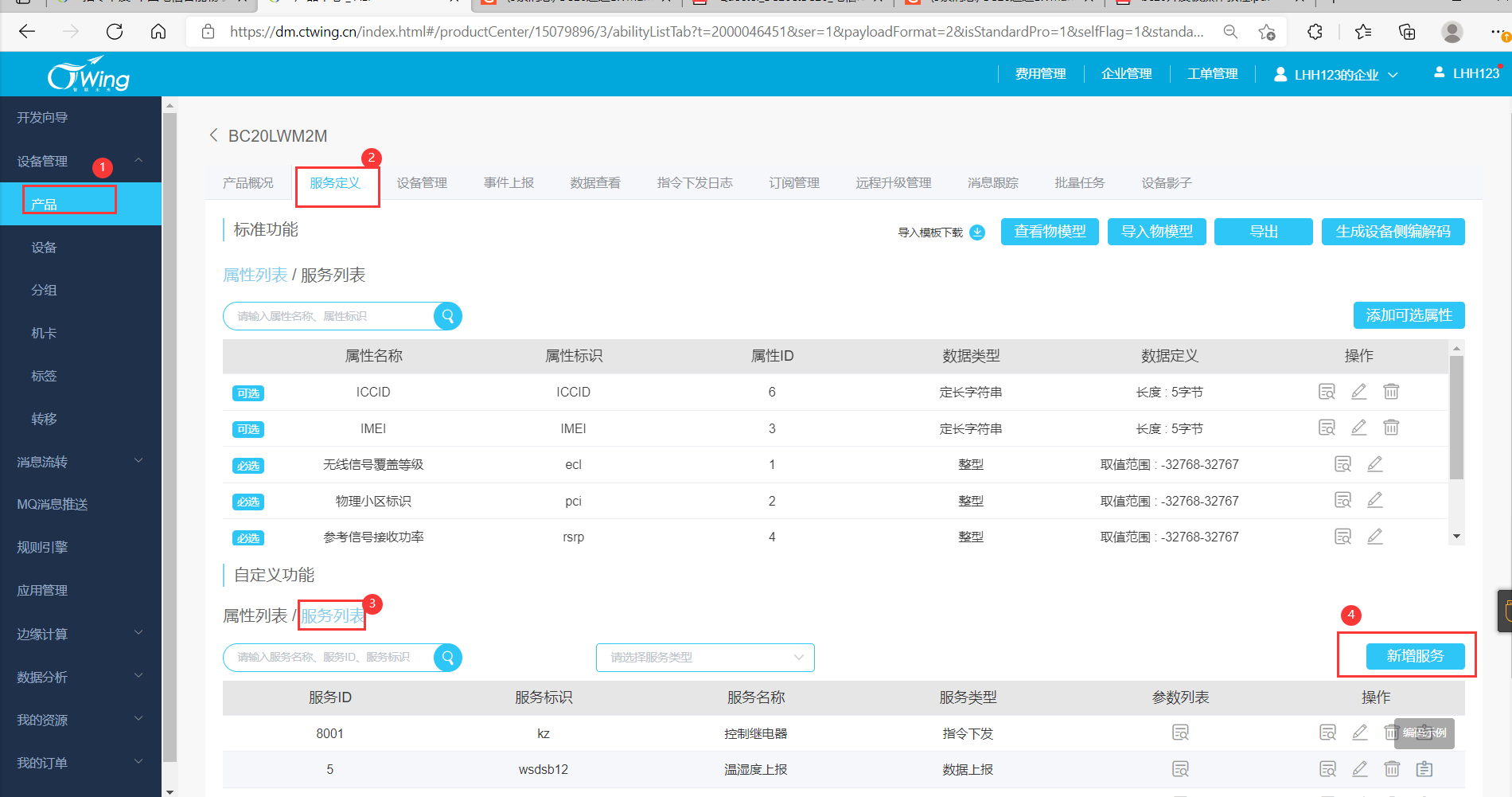Image resolution: width=1512 pixels, height=797 pixels.
Task: Go back with the browser back arrow
Action: tap(27, 32)
